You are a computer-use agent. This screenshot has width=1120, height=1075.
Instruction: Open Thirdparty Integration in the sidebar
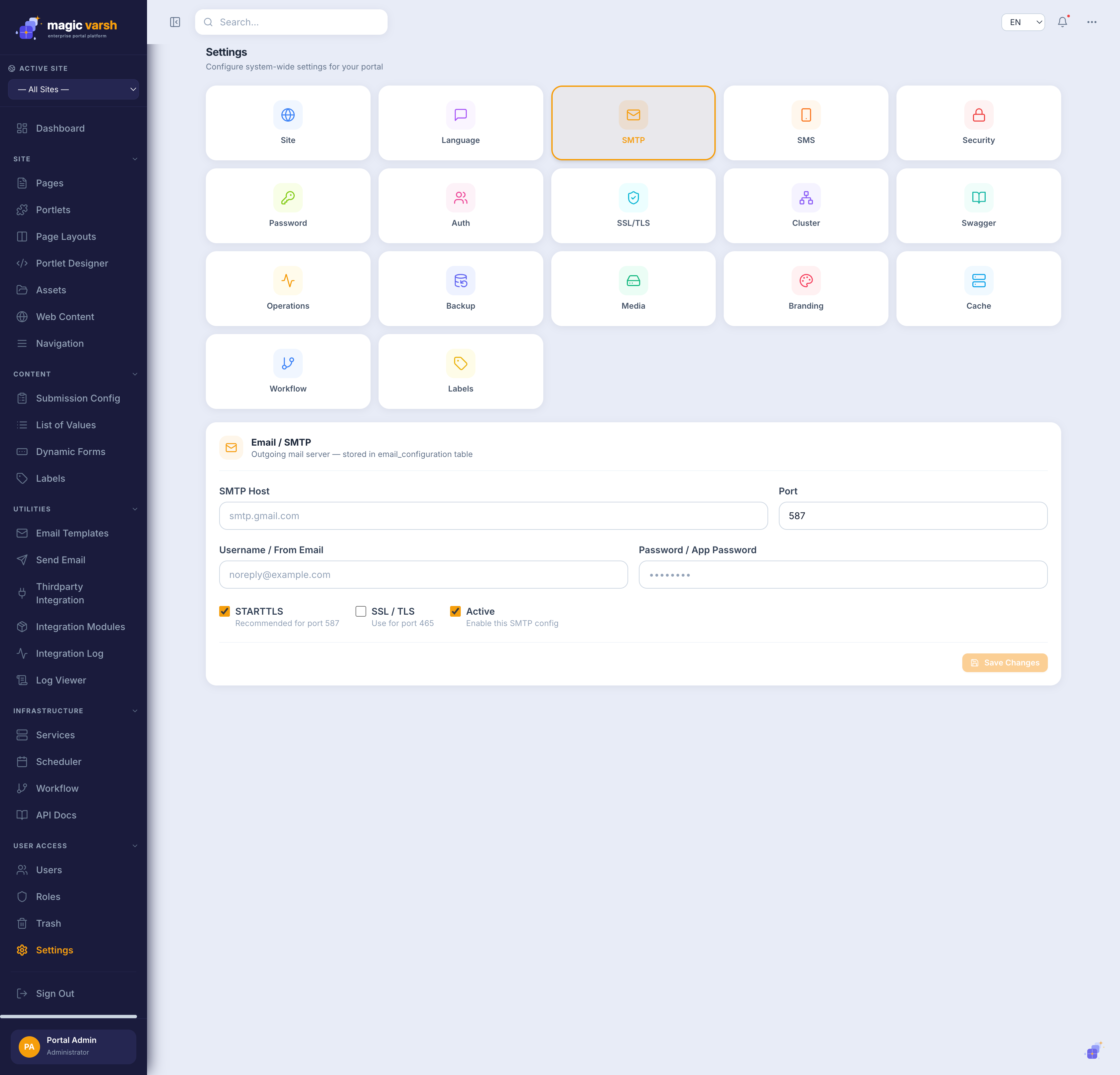tap(74, 594)
